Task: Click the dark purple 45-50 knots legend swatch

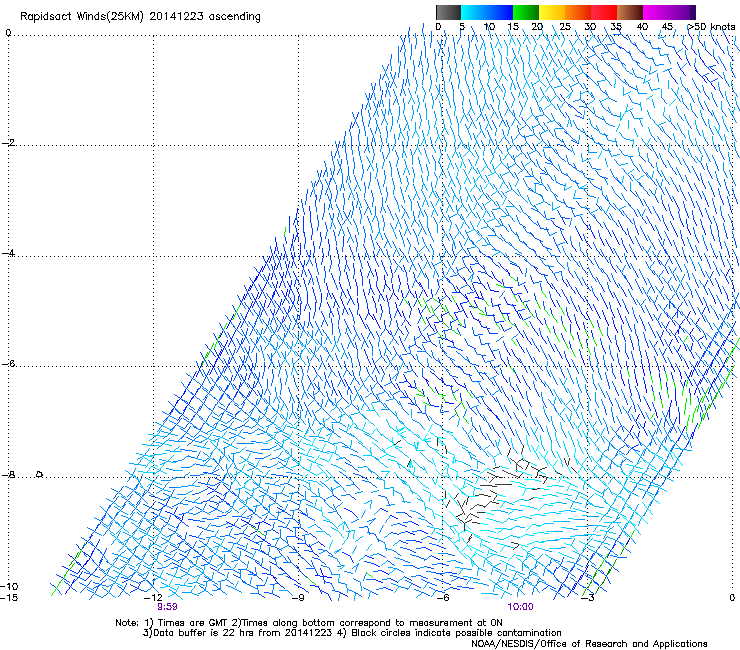Action: pos(682,12)
